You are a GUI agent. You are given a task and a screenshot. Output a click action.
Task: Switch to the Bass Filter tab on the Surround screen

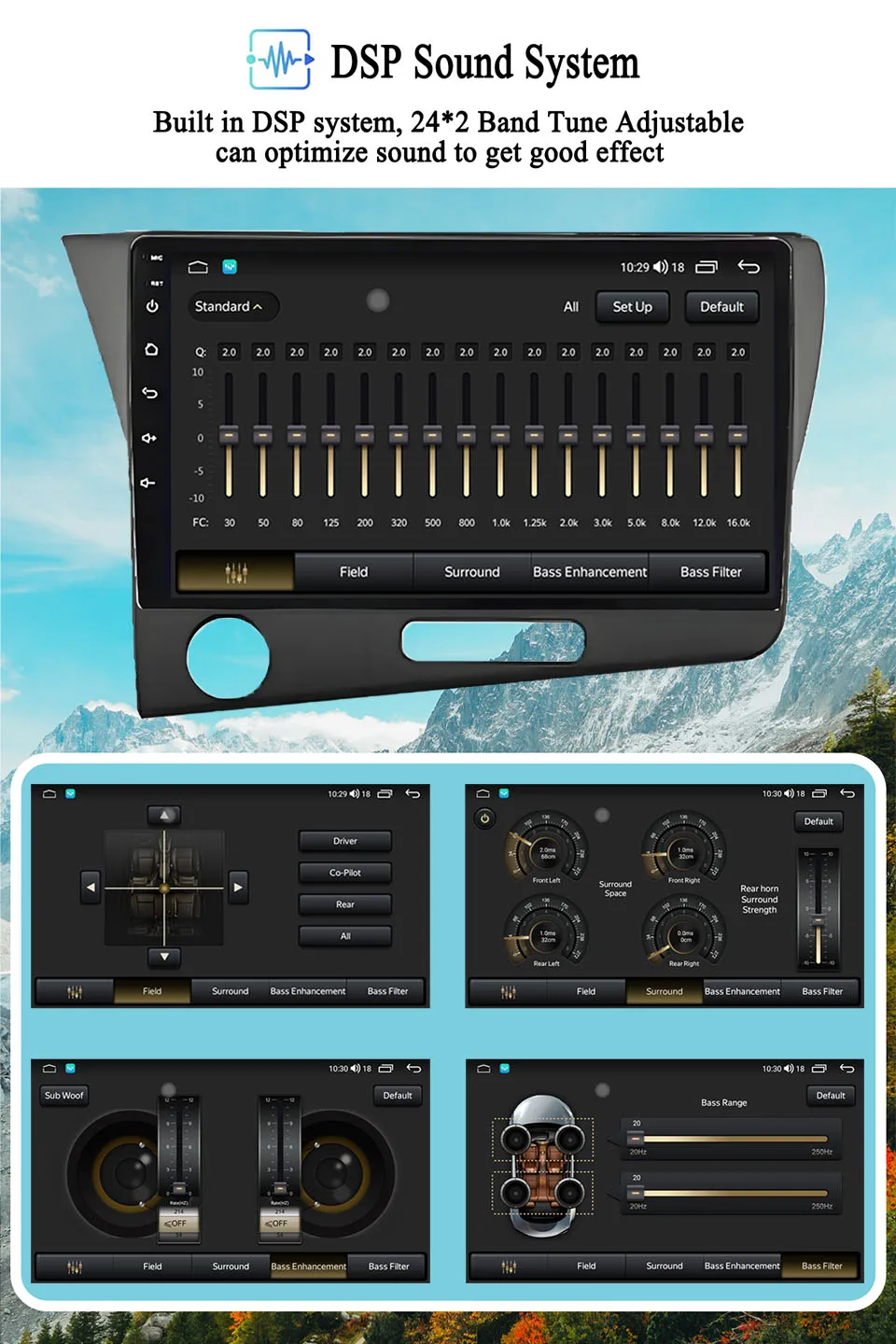coord(822,991)
